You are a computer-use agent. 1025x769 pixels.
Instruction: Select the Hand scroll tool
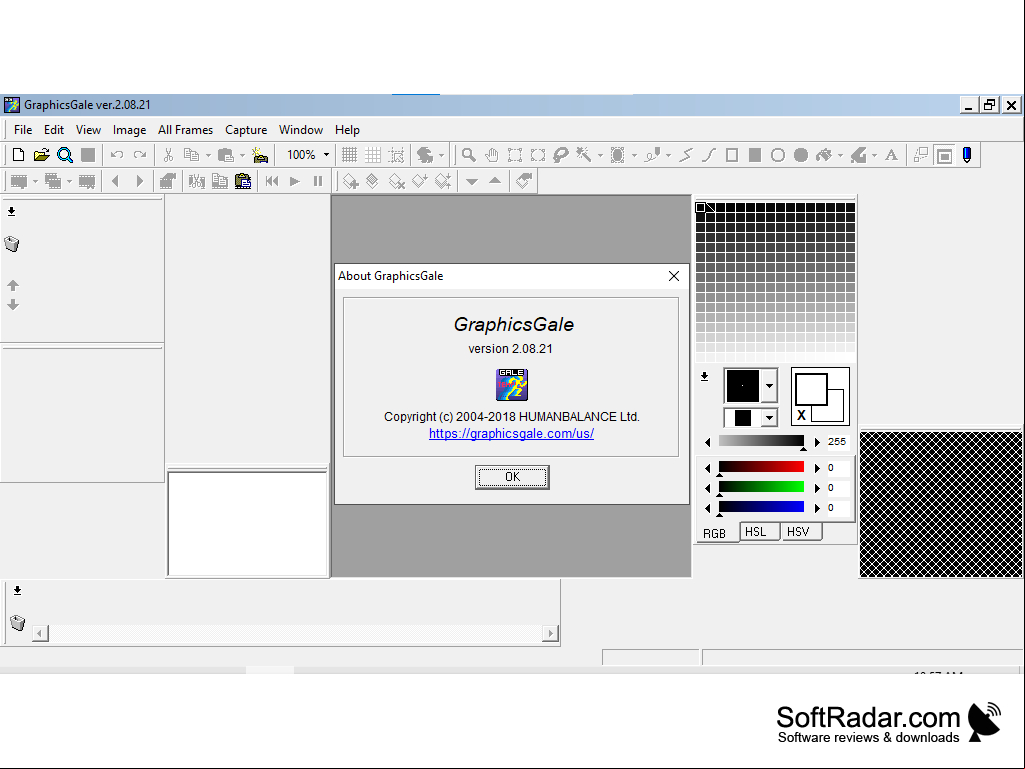tap(492, 155)
